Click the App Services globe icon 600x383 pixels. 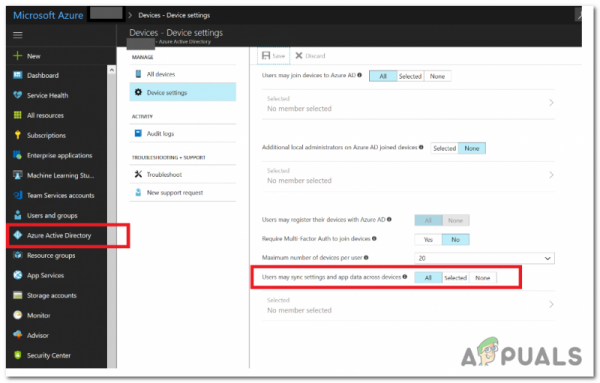tap(18, 275)
